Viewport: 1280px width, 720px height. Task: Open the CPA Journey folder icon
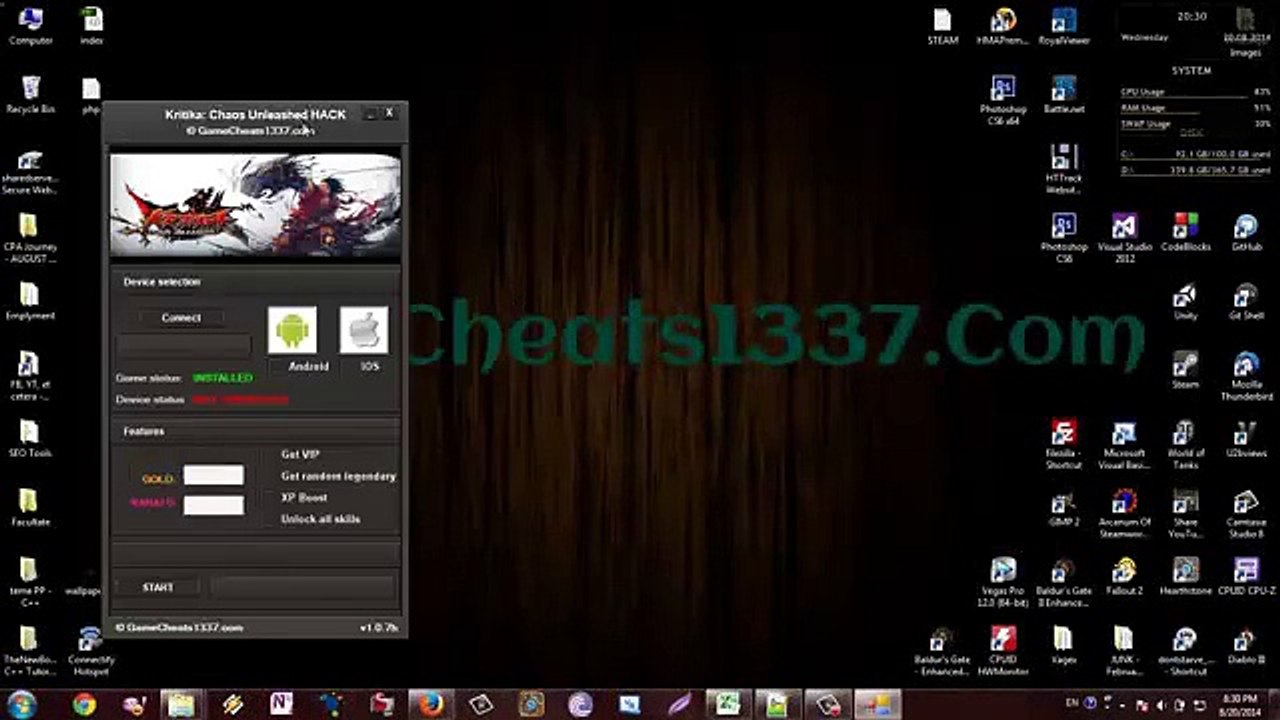coord(30,237)
